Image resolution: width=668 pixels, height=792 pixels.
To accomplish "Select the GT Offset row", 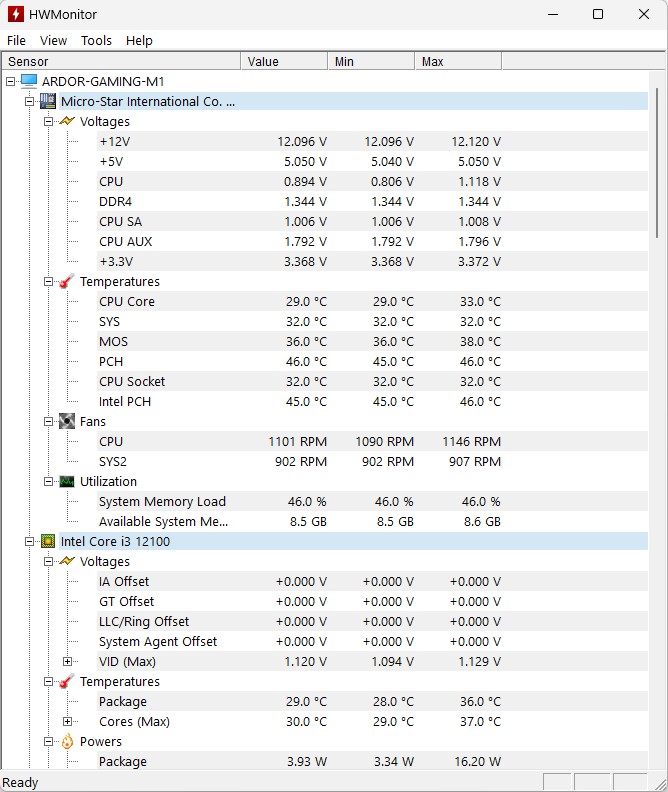I will 372,602.
